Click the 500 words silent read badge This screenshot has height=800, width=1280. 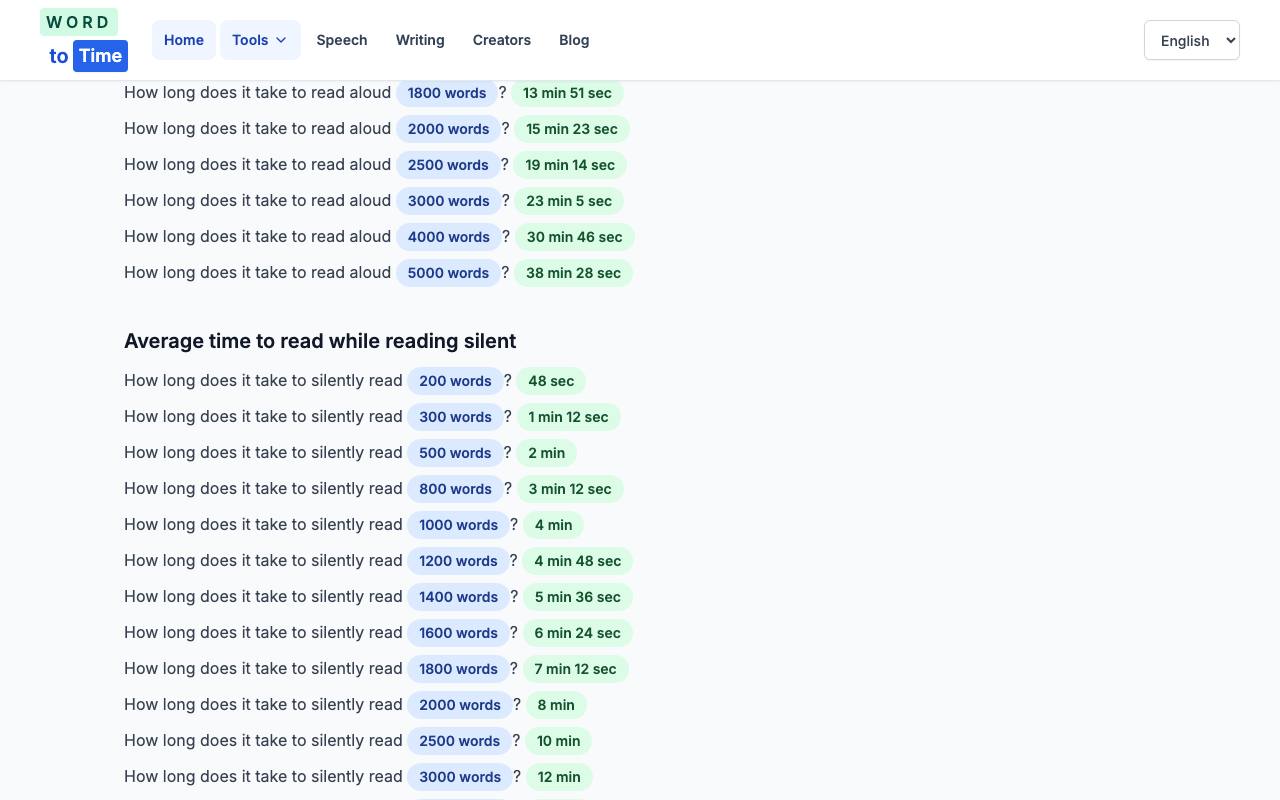click(x=455, y=453)
